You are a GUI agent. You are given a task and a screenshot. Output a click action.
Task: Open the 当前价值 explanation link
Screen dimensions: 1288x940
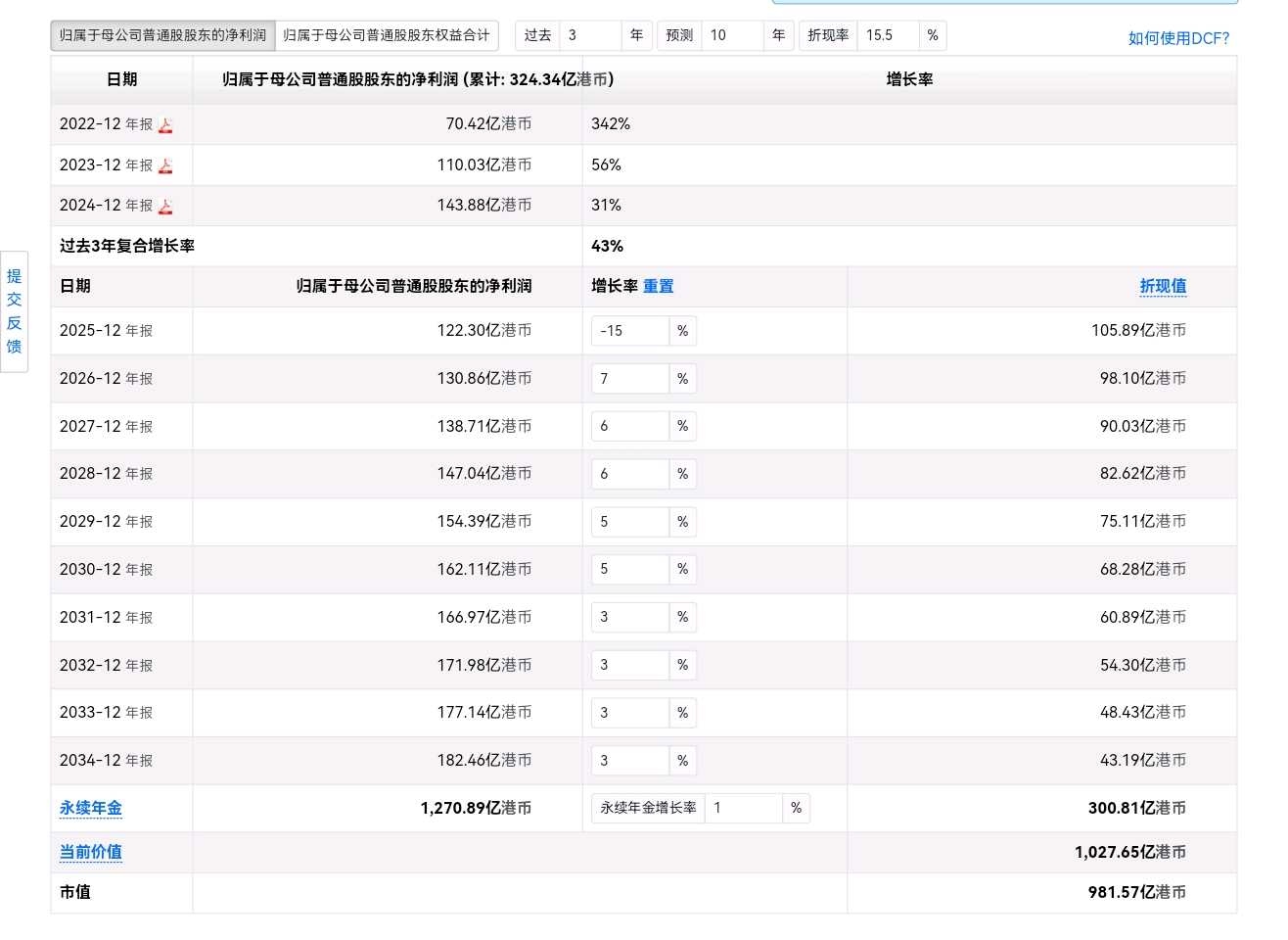91,852
